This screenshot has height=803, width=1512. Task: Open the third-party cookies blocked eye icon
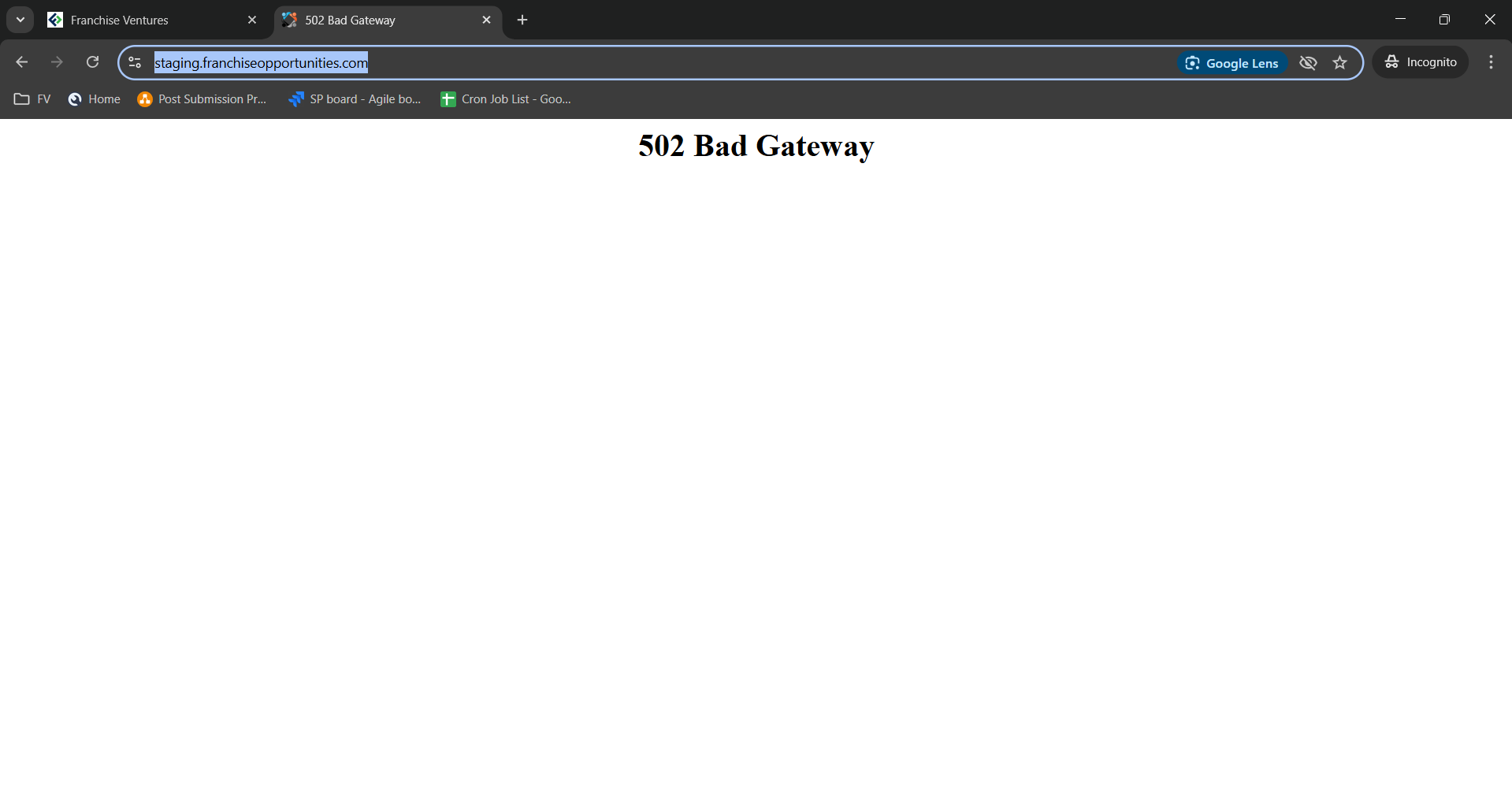tap(1308, 63)
